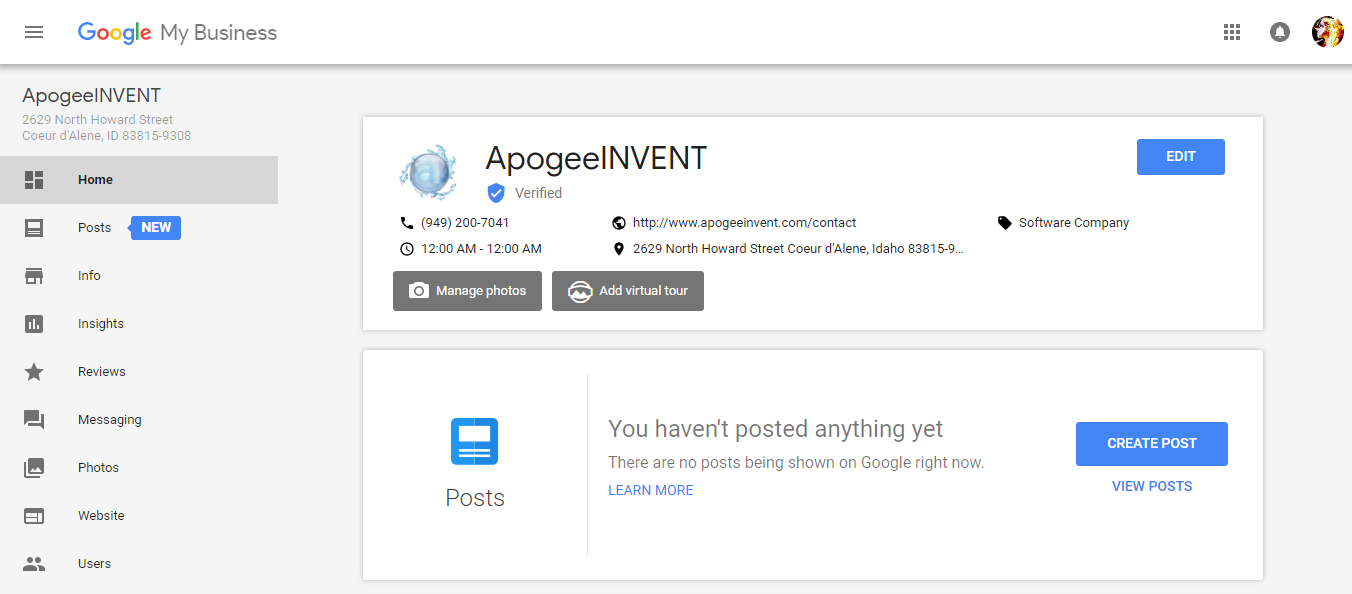Click the Users people icon
The width and height of the screenshot is (1352, 594).
(x=34, y=564)
